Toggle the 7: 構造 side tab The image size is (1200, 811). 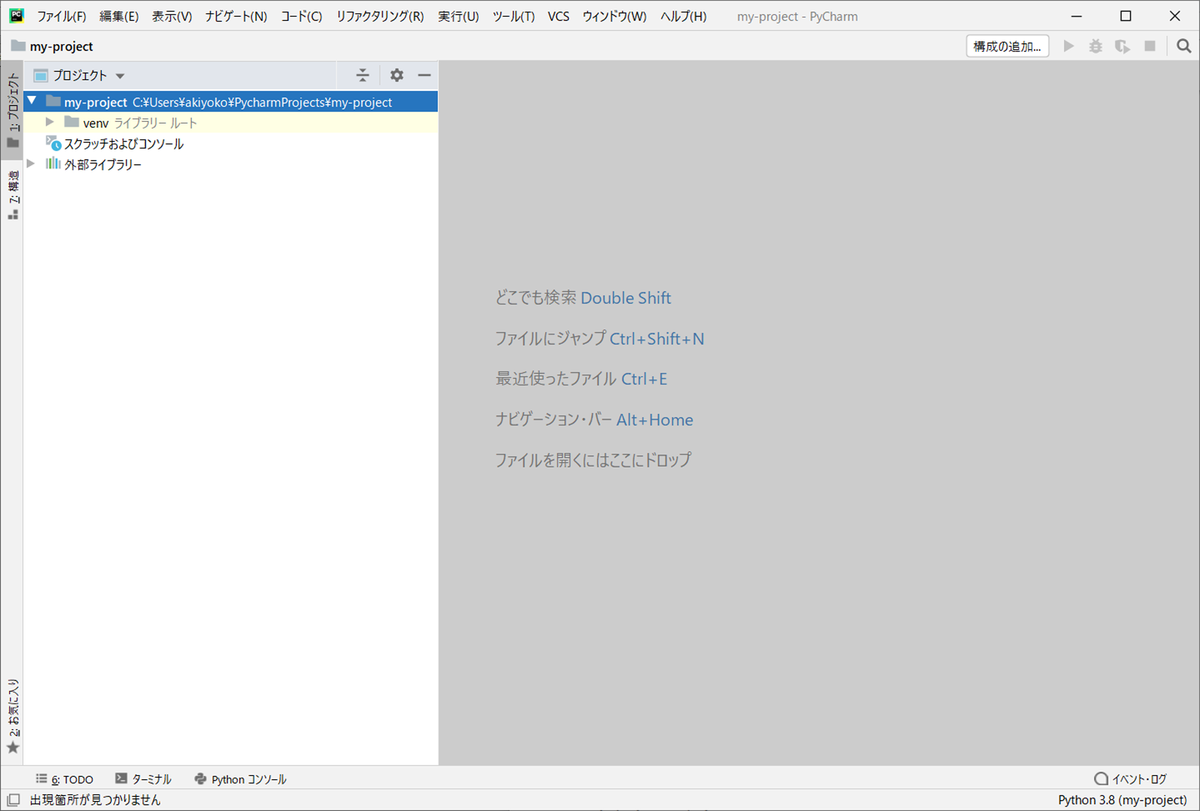(x=12, y=195)
